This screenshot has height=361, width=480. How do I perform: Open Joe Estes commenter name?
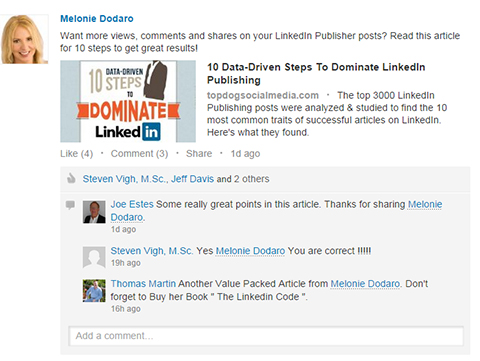point(132,204)
